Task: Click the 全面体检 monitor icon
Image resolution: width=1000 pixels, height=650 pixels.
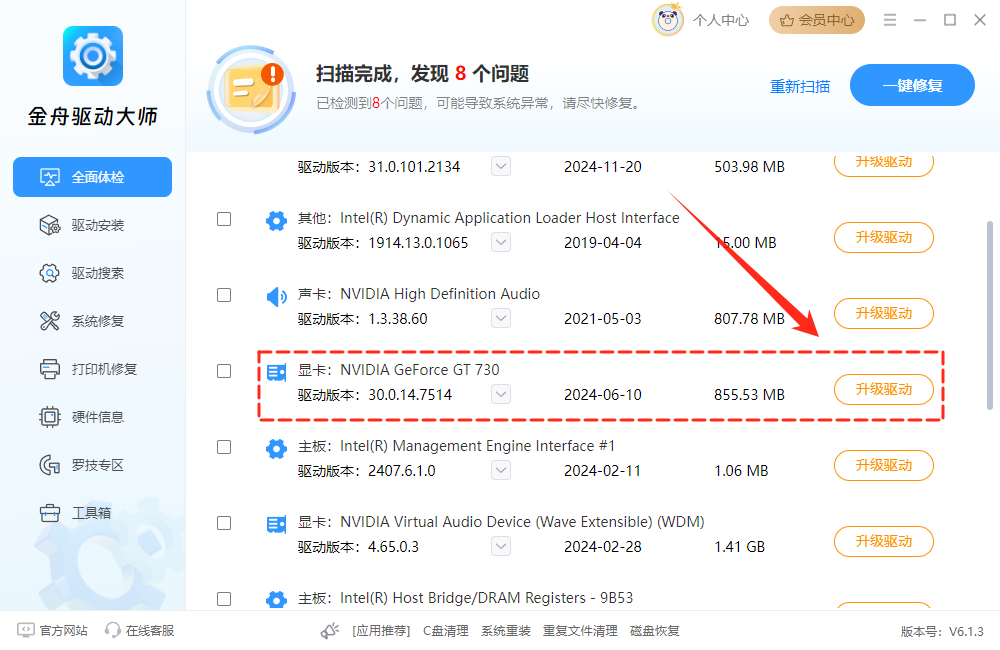Action: pyautogui.click(x=50, y=177)
